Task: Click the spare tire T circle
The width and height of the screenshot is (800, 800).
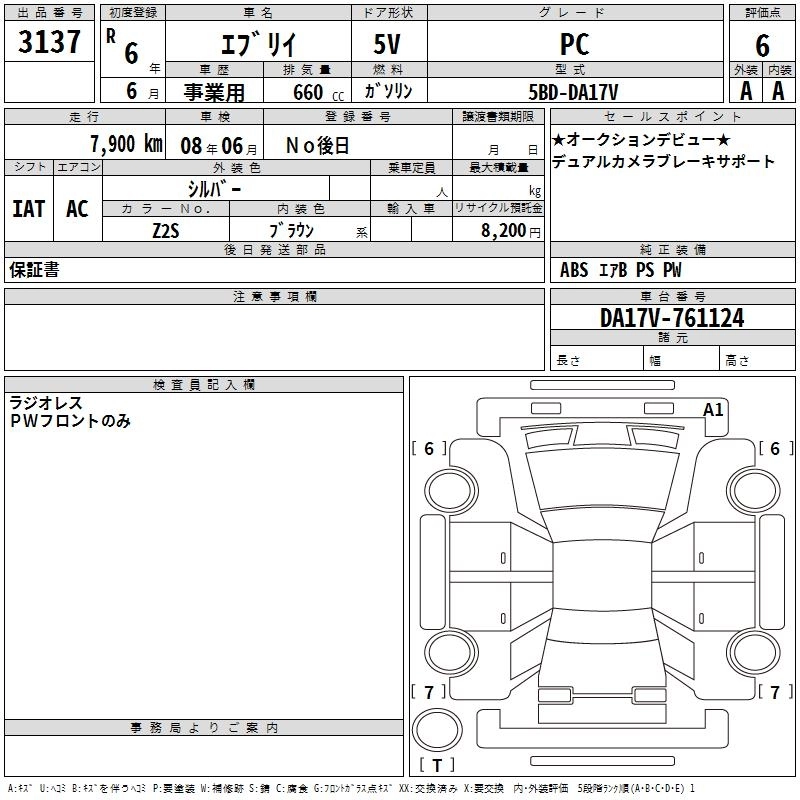Action: tap(437, 730)
